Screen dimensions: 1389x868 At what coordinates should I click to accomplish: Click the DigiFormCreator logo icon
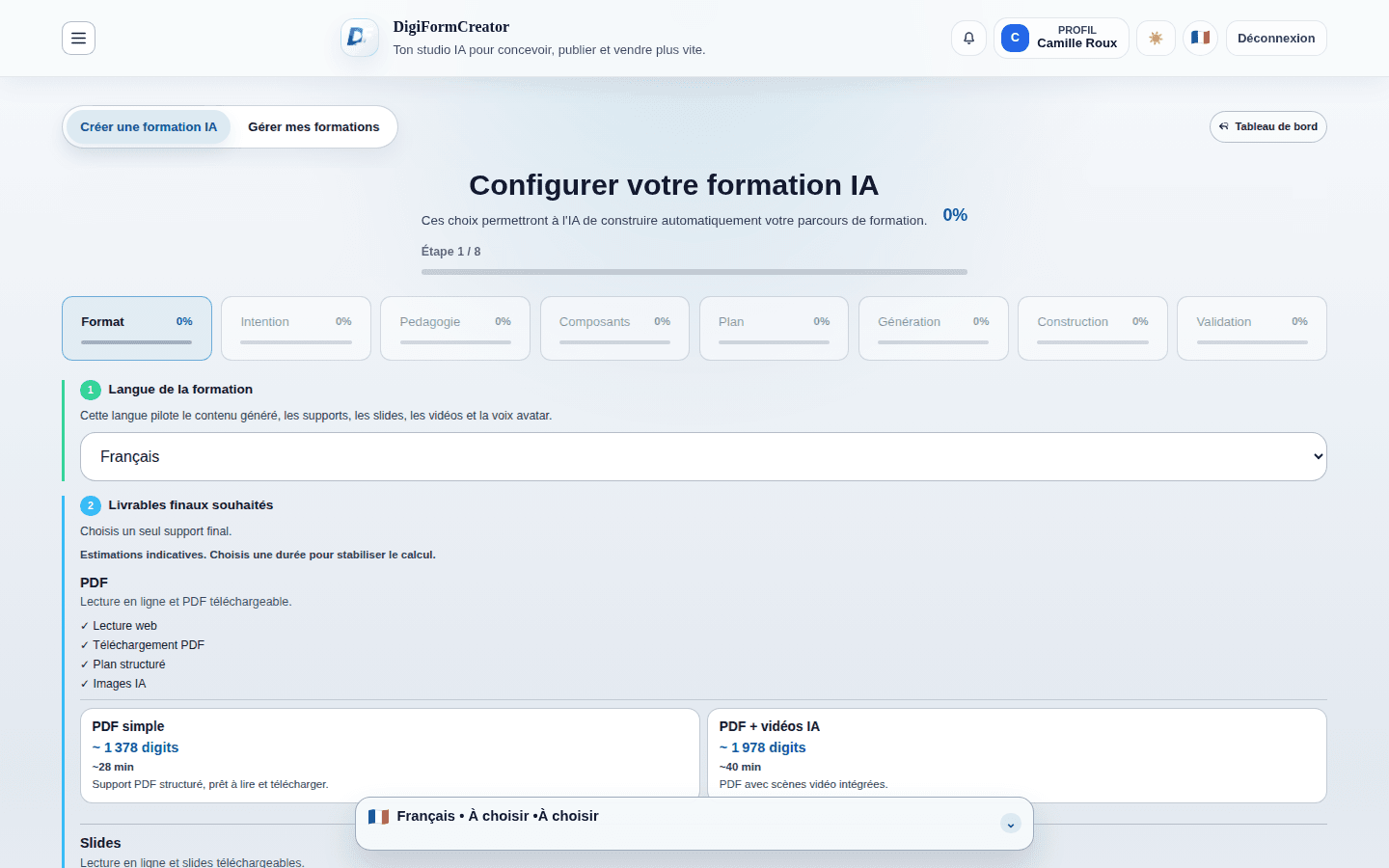[359, 38]
